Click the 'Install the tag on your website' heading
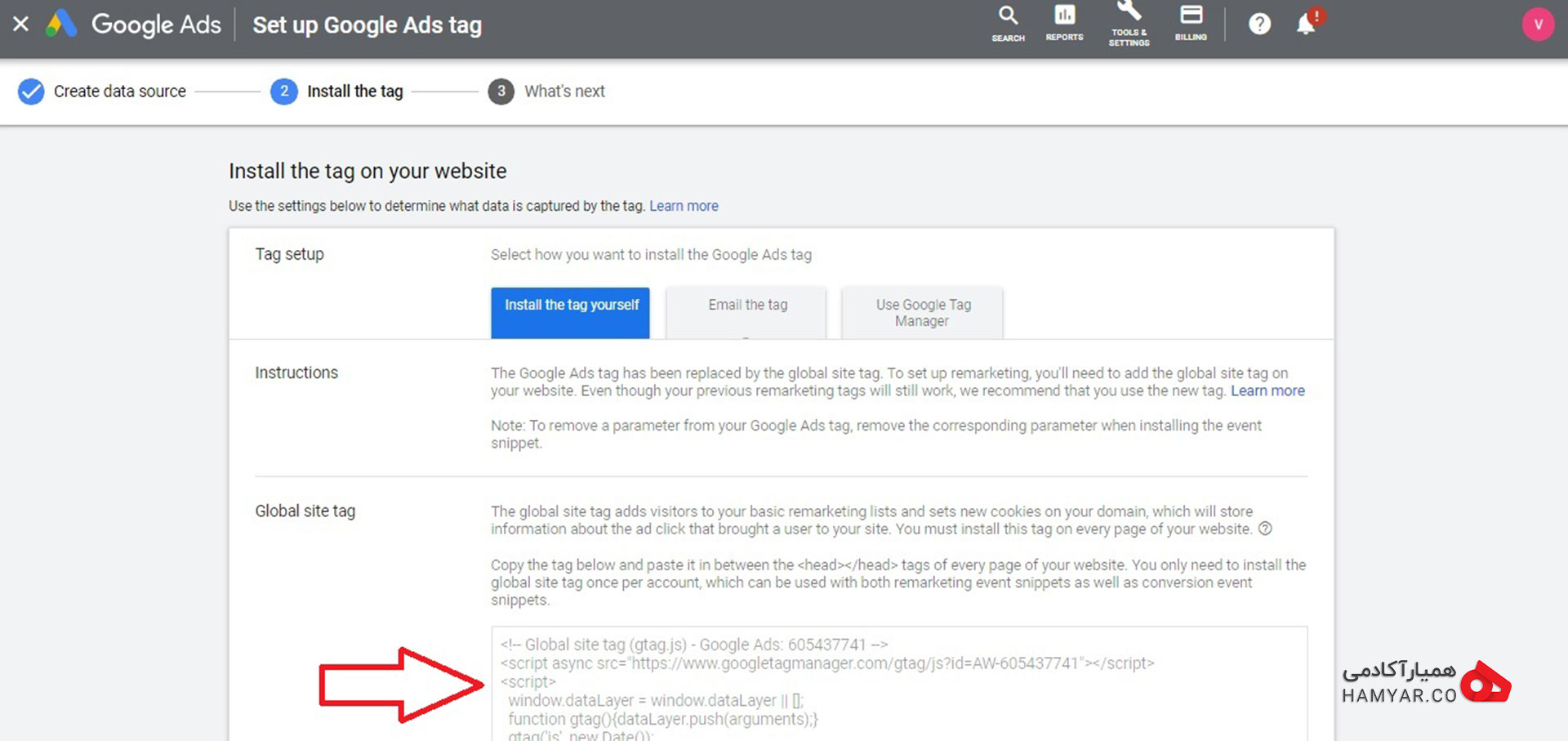Screen dimensions: 1568x741 click(x=367, y=171)
